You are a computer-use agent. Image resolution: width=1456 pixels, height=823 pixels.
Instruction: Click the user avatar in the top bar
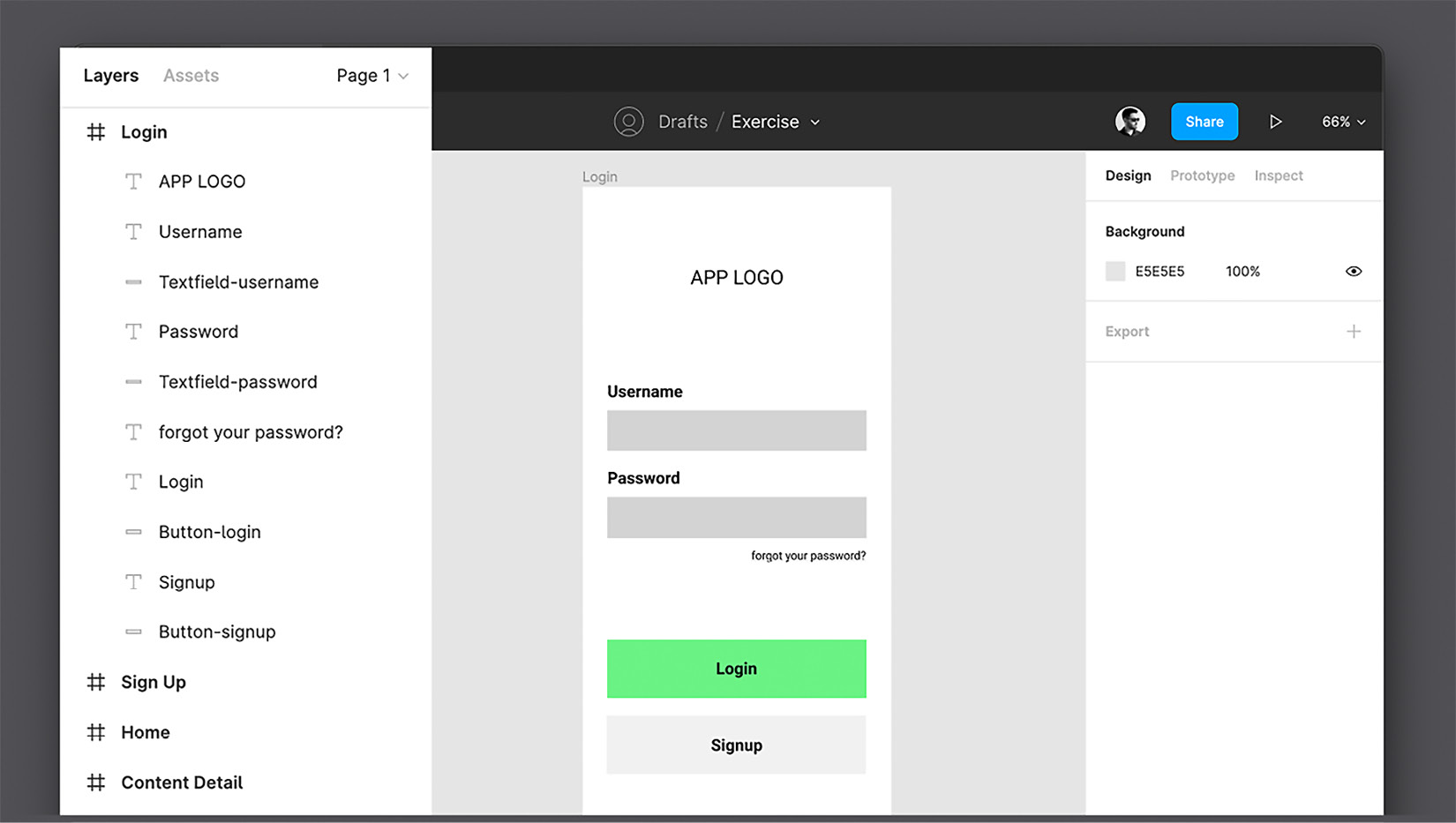1130,120
